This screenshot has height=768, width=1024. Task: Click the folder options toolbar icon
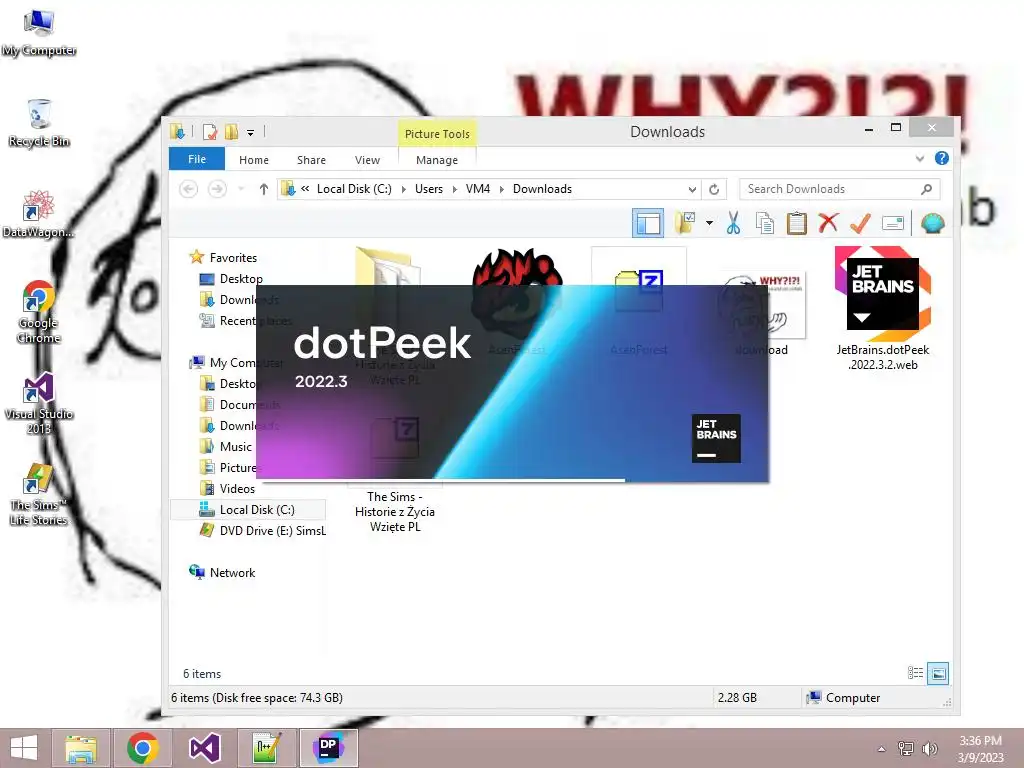[684, 223]
